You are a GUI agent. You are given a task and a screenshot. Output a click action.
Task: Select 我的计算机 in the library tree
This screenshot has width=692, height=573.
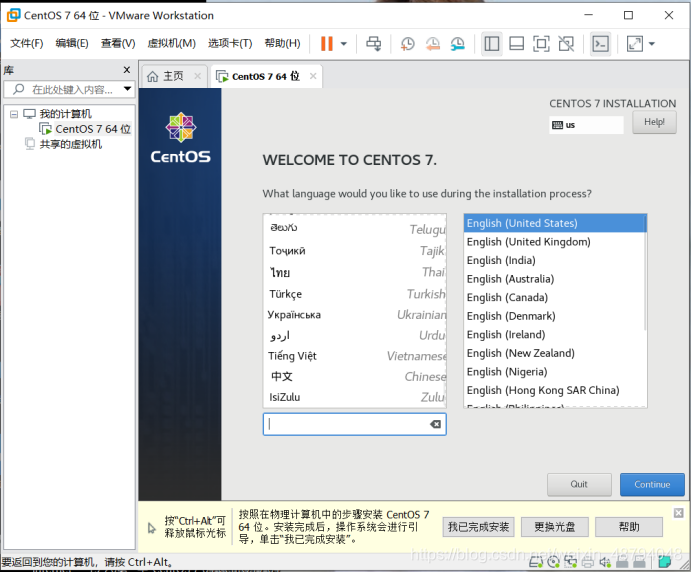pos(65,114)
